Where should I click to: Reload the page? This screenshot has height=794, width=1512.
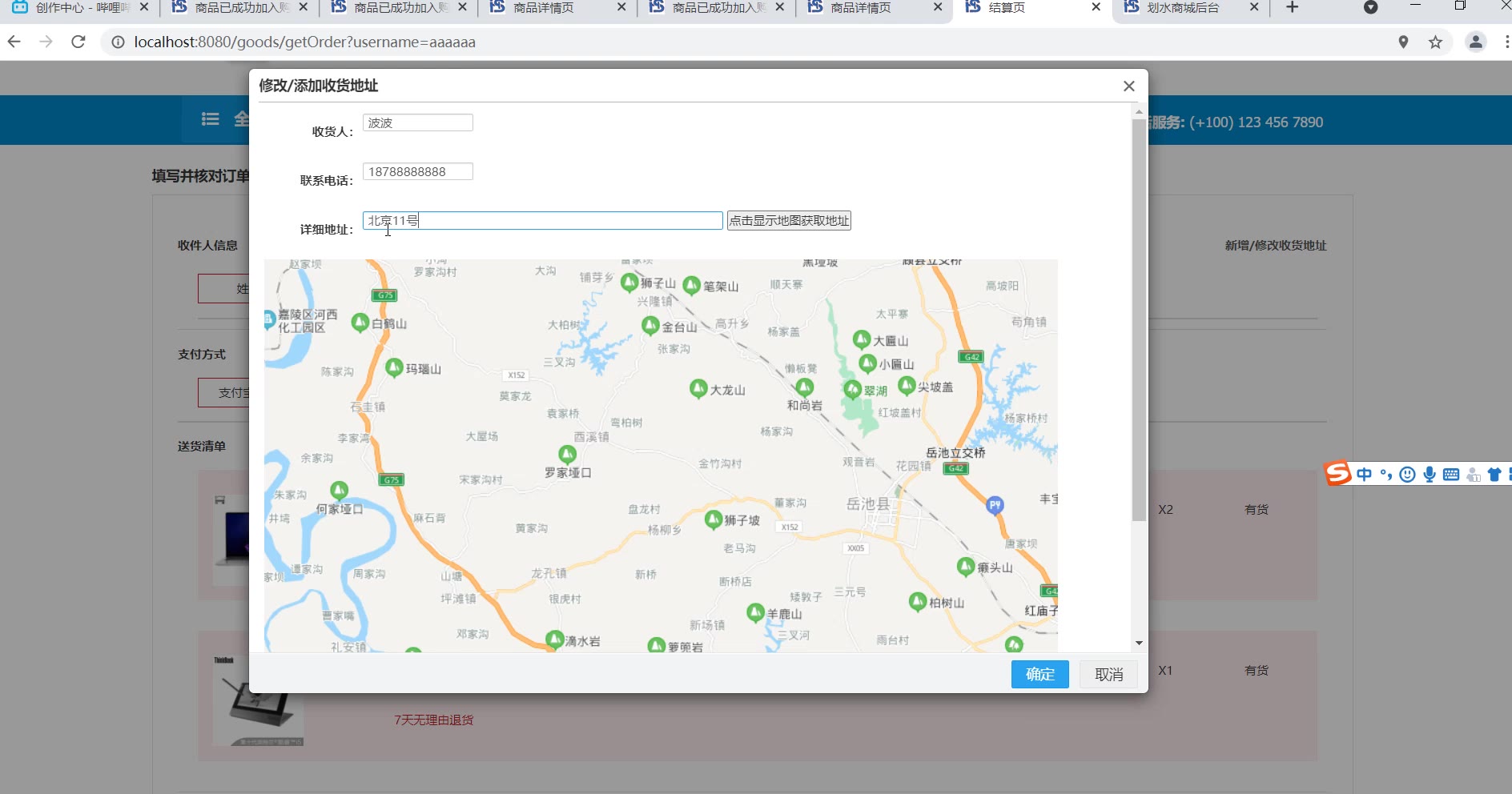pos(78,42)
